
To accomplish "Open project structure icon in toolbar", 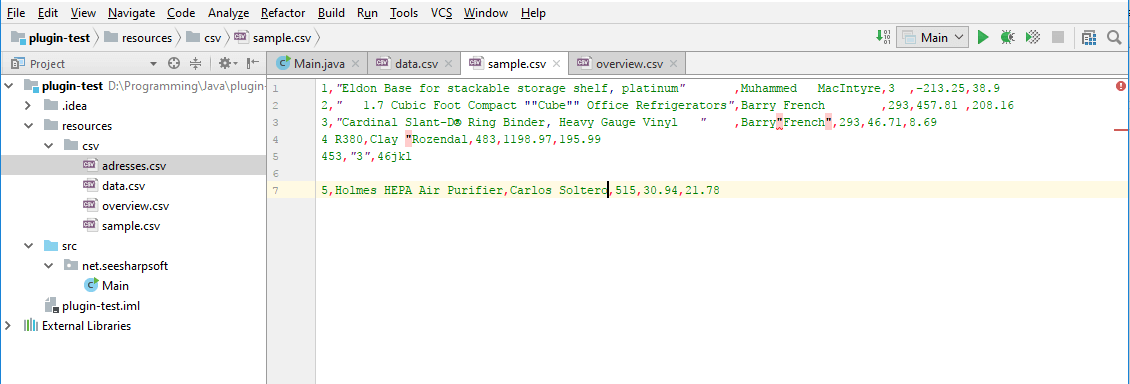I will click(x=1089, y=37).
